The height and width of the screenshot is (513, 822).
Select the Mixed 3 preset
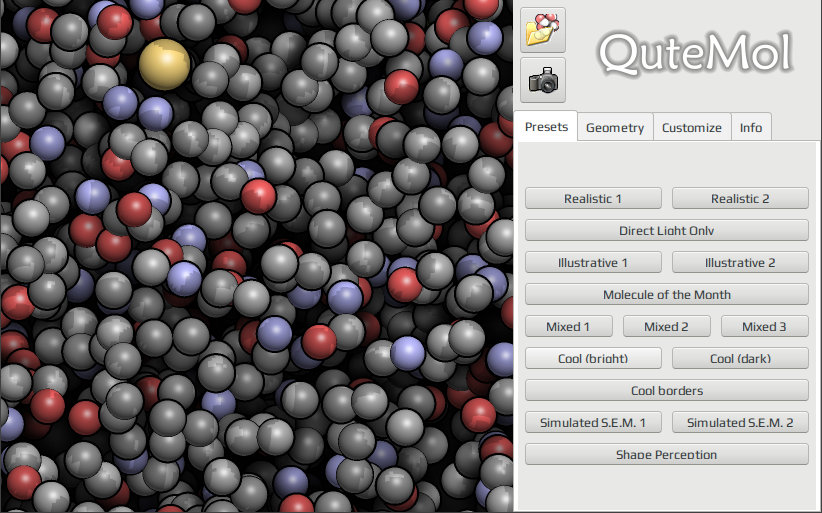tap(764, 326)
